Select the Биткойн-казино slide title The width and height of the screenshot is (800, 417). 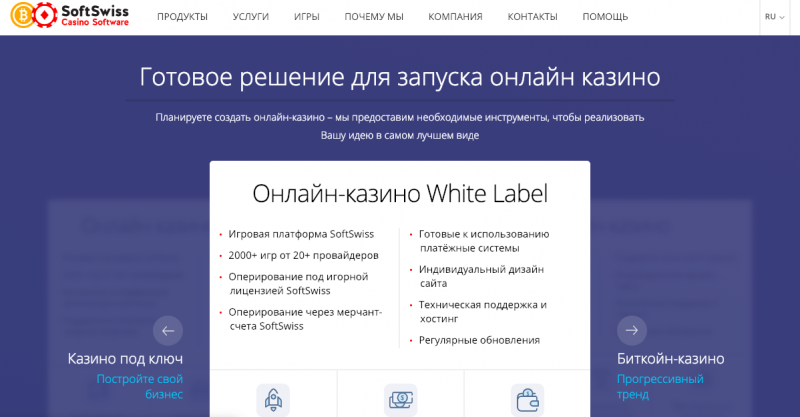coord(670,358)
